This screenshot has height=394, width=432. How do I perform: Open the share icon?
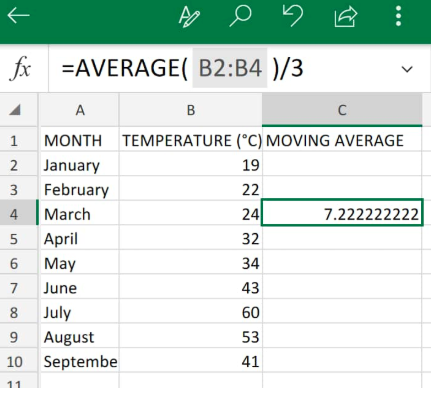click(x=346, y=17)
